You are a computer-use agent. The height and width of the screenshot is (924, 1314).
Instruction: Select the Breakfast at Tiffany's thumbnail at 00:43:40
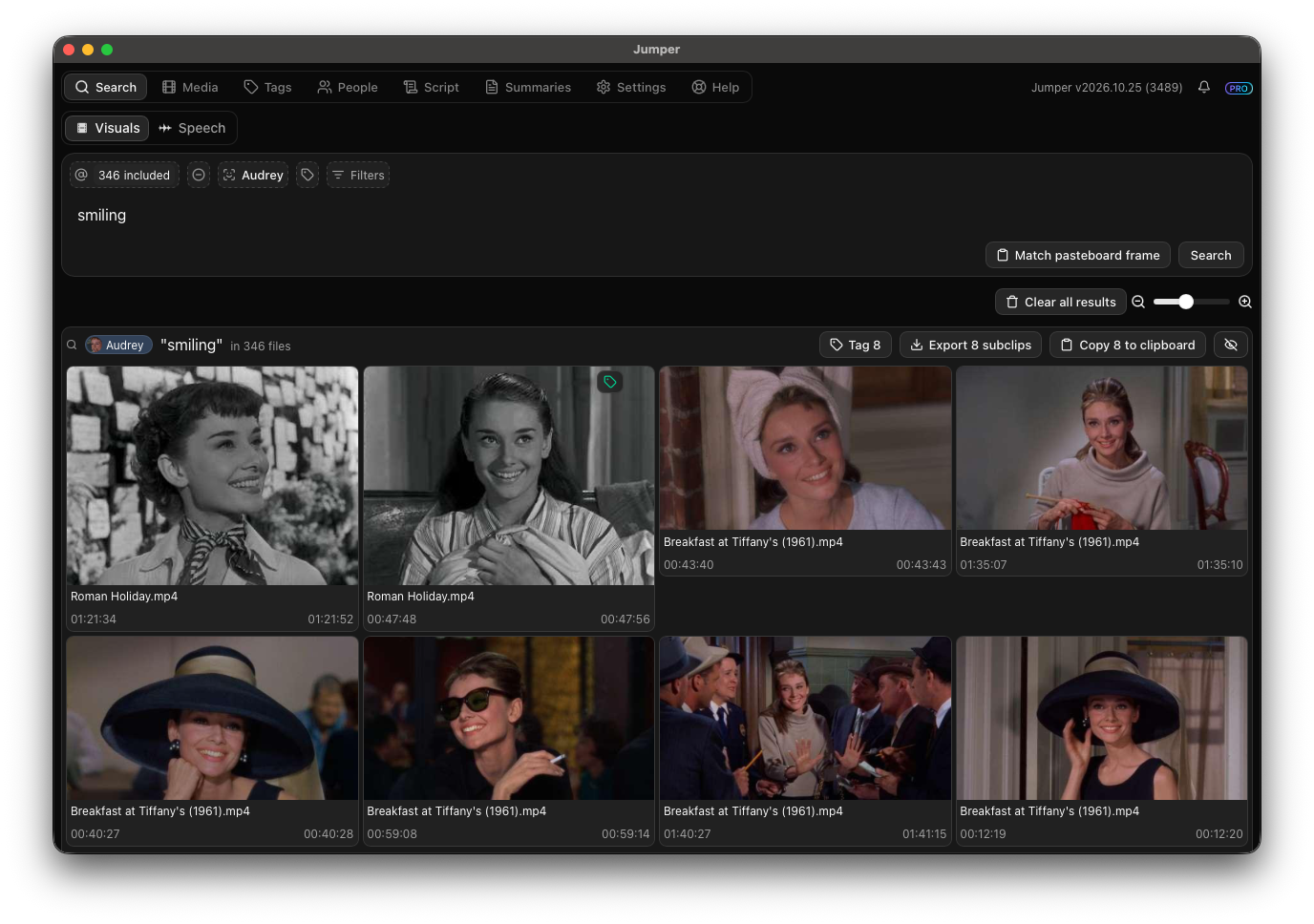[805, 449]
